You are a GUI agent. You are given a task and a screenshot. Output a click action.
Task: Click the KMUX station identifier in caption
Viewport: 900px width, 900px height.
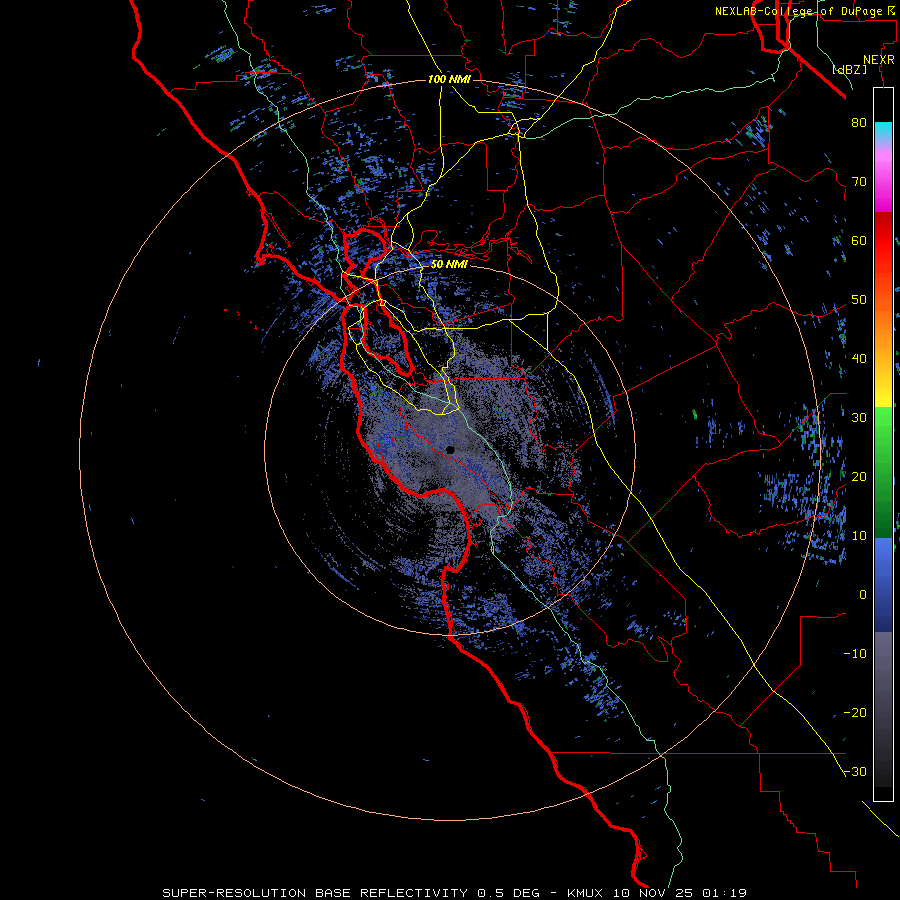588,893
